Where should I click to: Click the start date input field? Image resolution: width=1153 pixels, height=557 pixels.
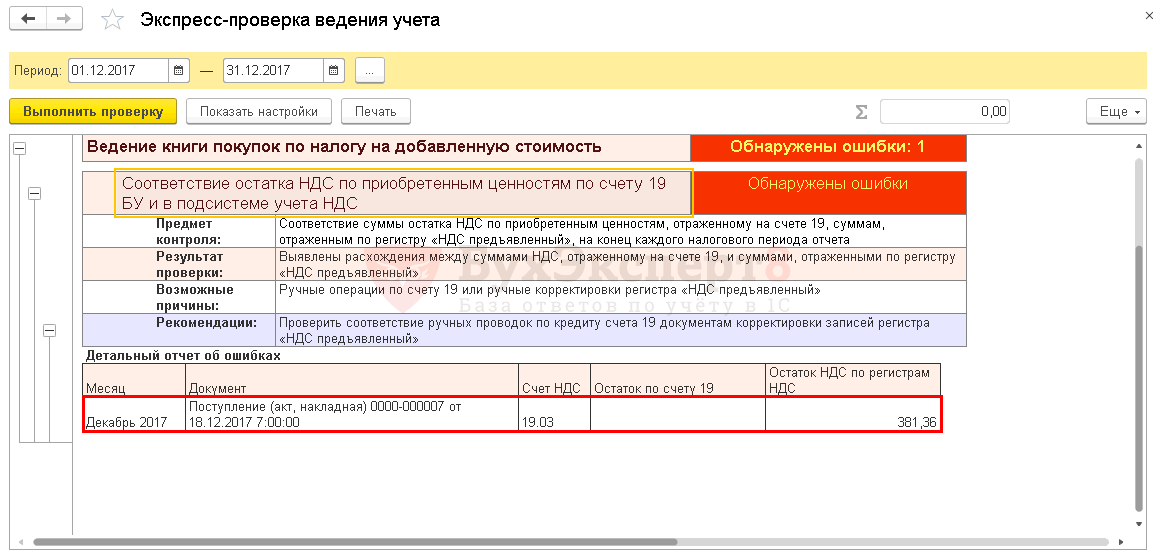coord(118,71)
